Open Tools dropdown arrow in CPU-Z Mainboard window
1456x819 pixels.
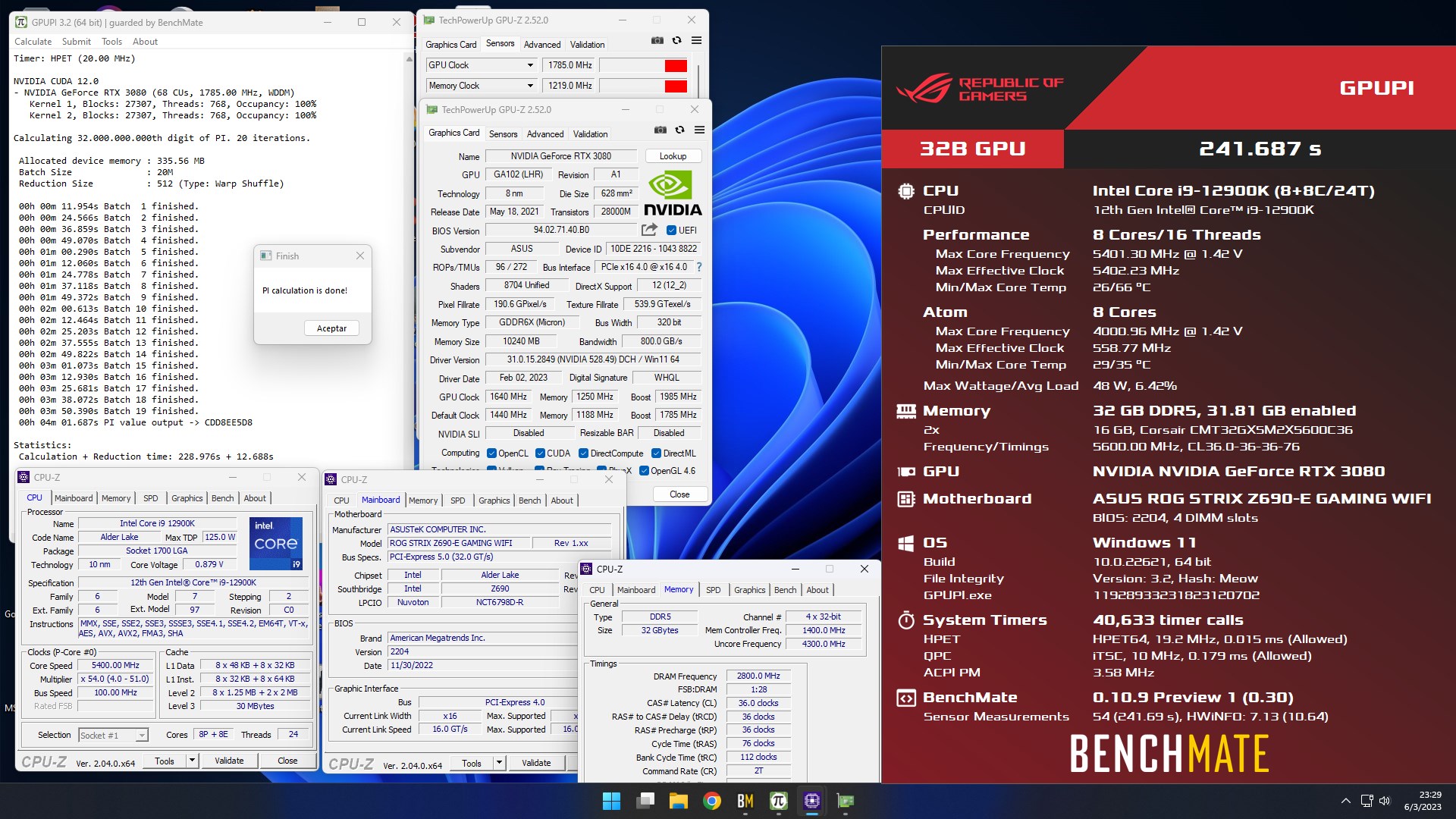[x=499, y=763]
